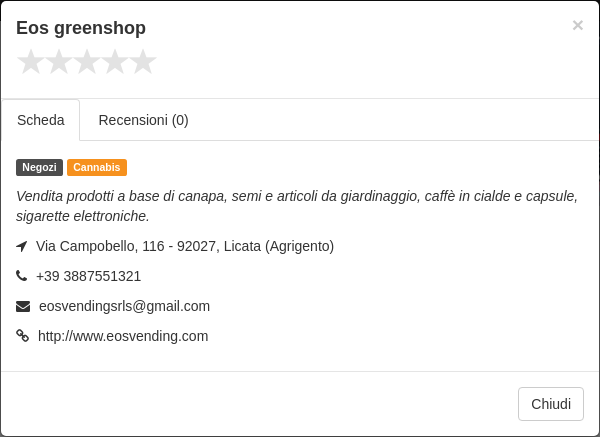600x437 pixels.
Task: Click the location arrow icon
Action: tap(22, 246)
